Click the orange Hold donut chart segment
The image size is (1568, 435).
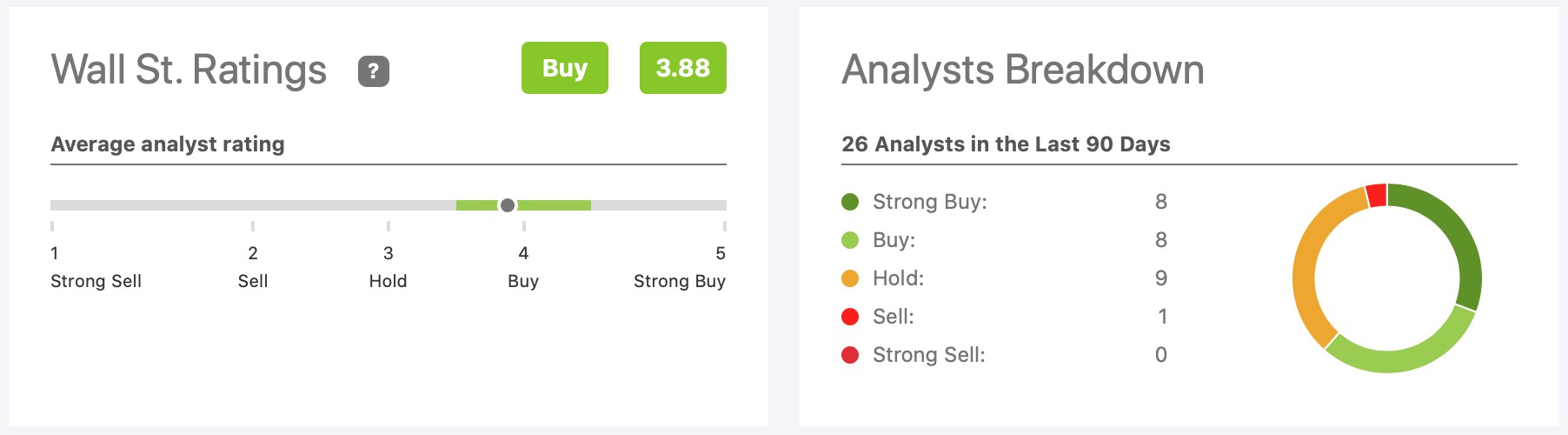(1311, 261)
